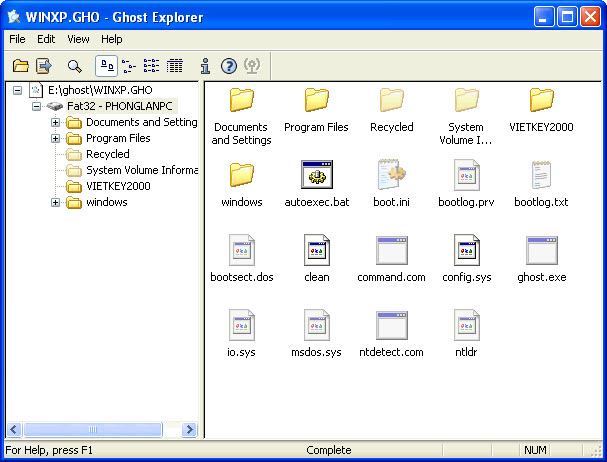Click 'For Help, press F1' status text
Viewport: 607px width, 462px height.
(49, 450)
